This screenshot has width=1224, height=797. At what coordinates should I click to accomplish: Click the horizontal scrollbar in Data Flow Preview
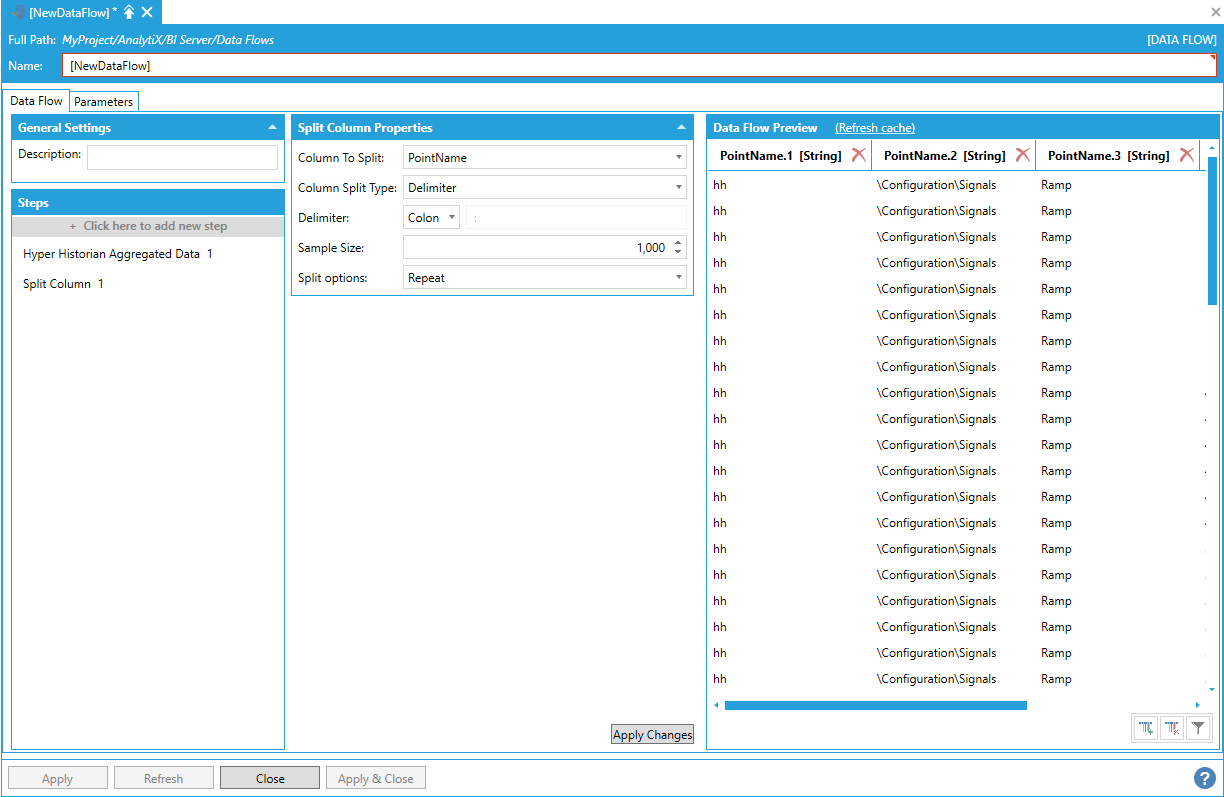[875, 705]
